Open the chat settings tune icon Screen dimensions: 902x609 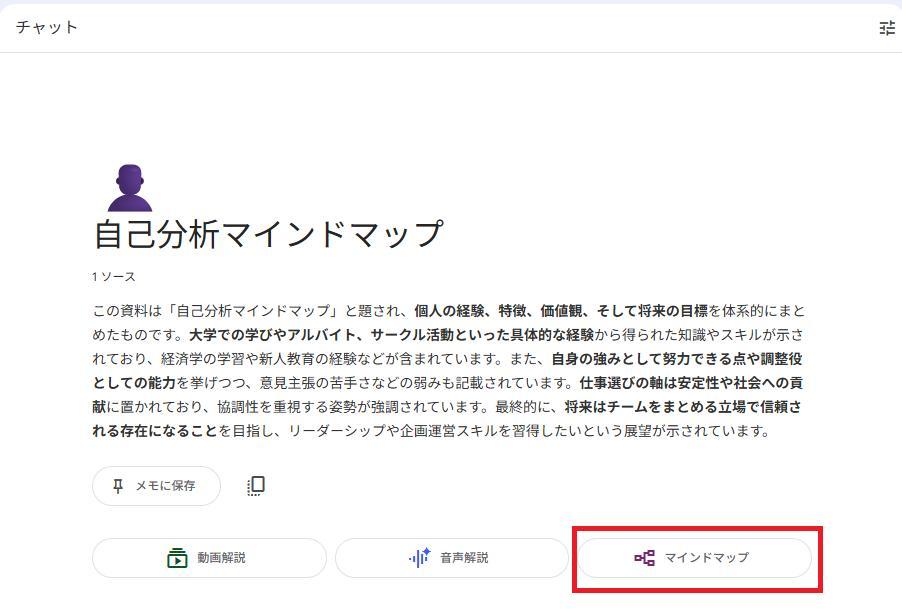pos(886,28)
